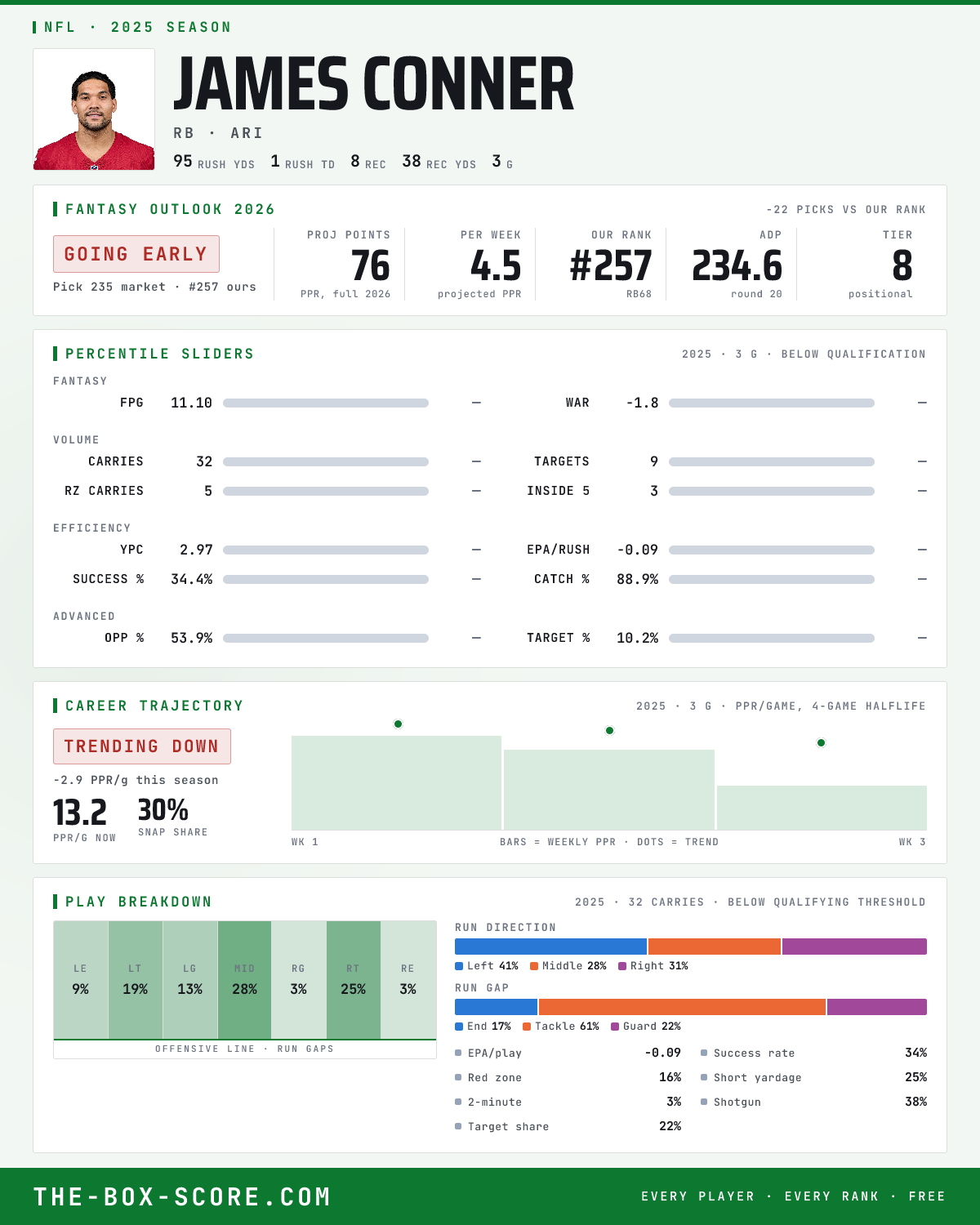Click the End 17% legend swatch

click(x=459, y=1027)
